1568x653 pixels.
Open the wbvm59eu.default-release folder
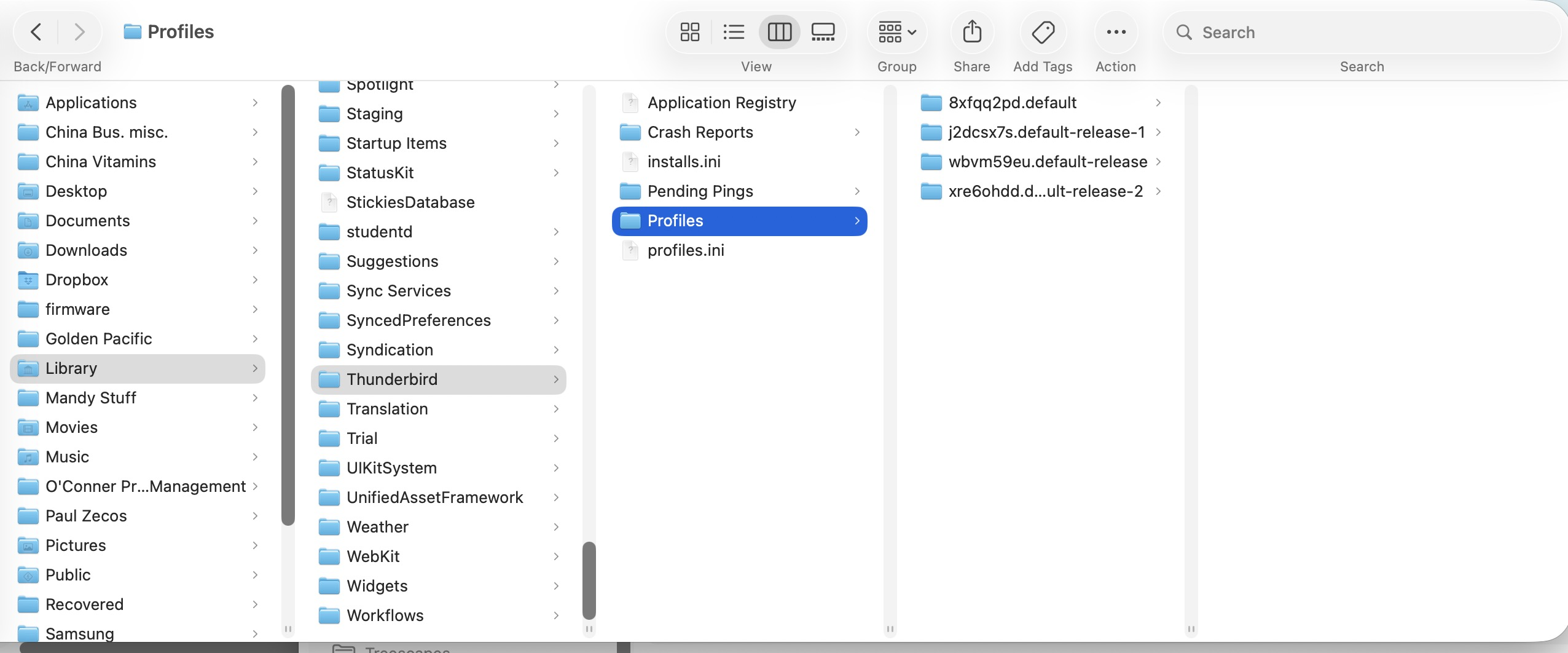click(1048, 162)
